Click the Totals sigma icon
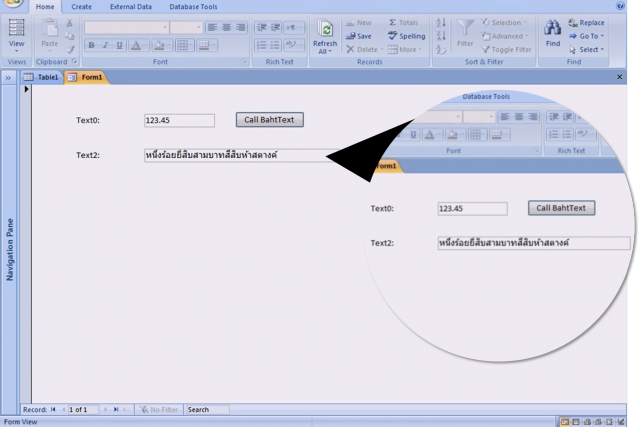The image size is (640, 427). tap(393, 22)
